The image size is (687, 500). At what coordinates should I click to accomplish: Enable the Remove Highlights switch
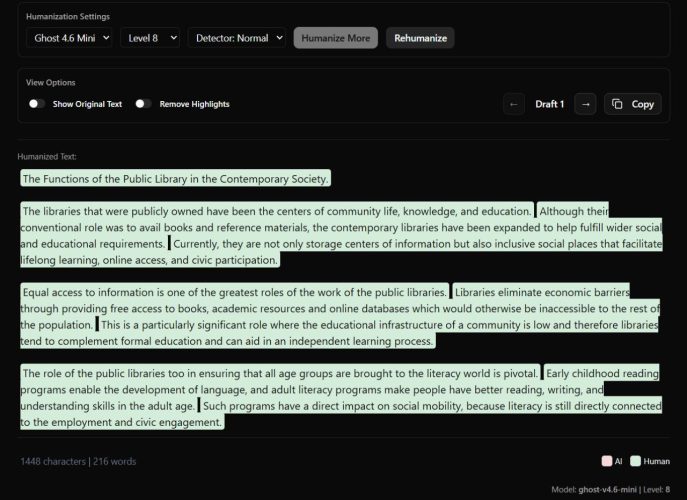click(x=144, y=104)
